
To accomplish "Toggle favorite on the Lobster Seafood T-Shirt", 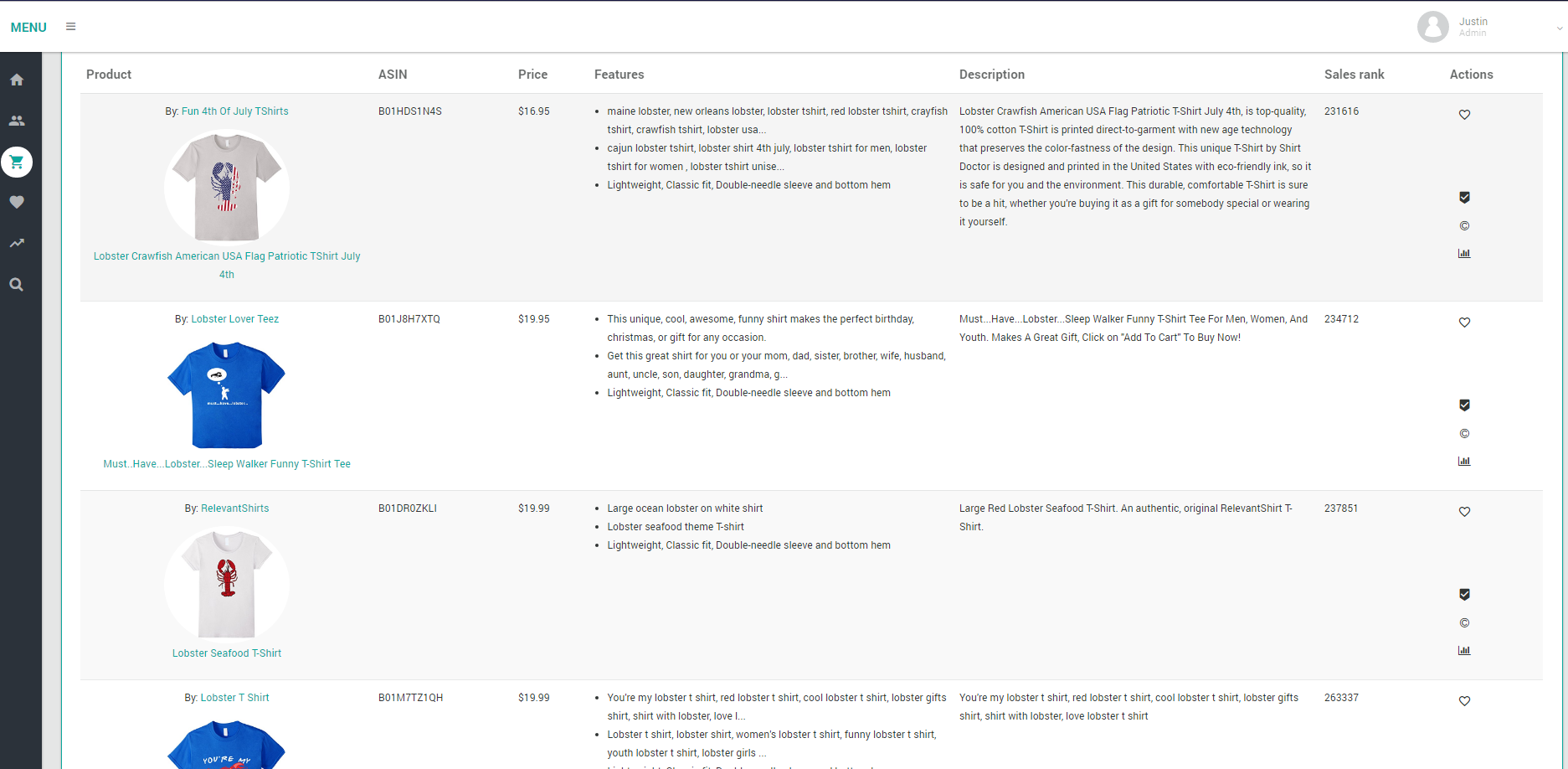I will pos(1463,511).
